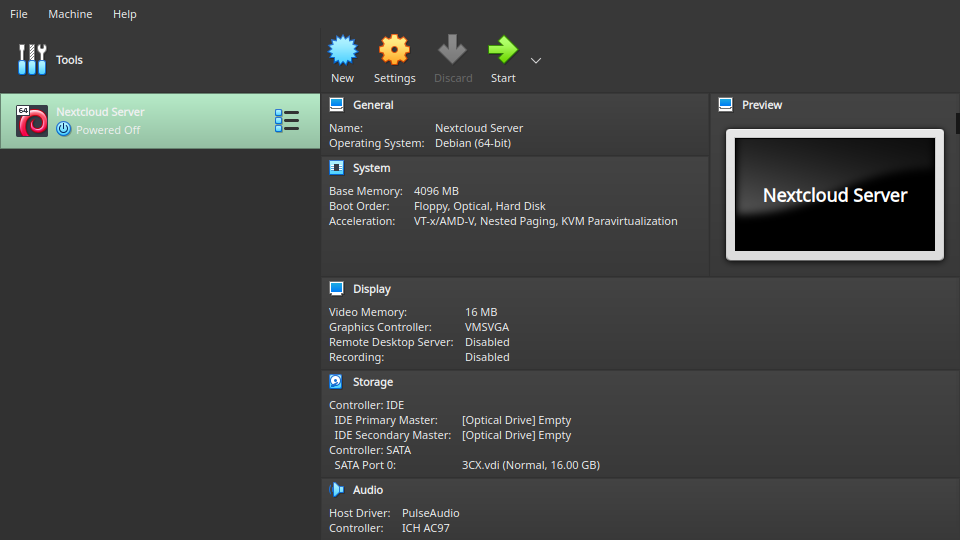Image resolution: width=960 pixels, height=540 pixels.
Task: Open the Audio section heading
Action: [368, 490]
